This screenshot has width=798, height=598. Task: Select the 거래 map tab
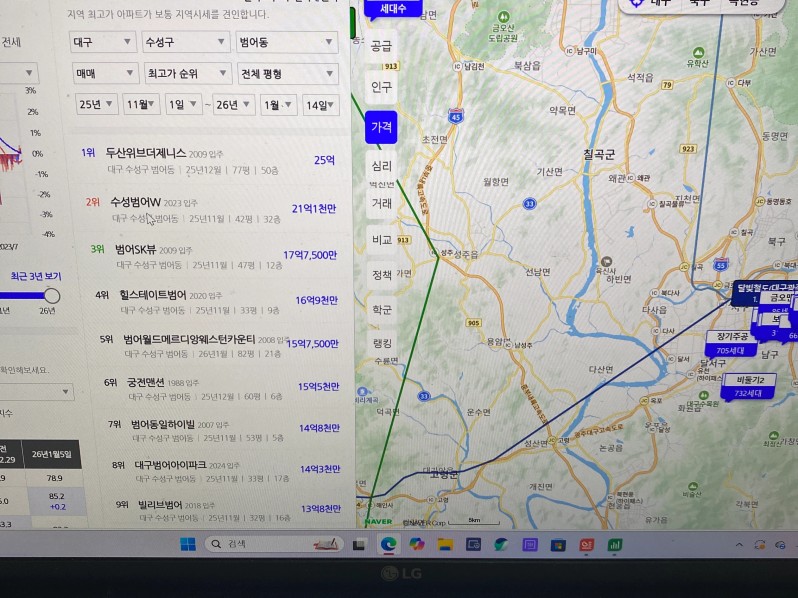(382, 204)
